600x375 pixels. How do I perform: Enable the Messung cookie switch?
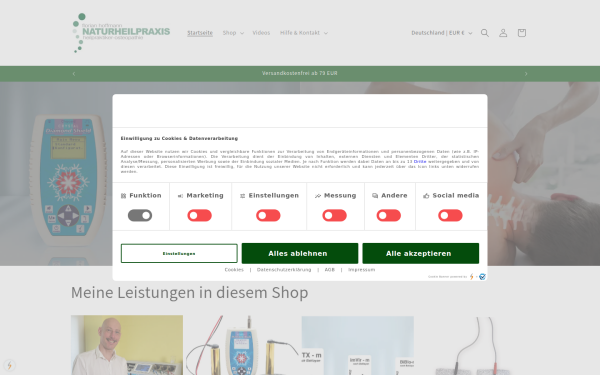pos(334,215)
